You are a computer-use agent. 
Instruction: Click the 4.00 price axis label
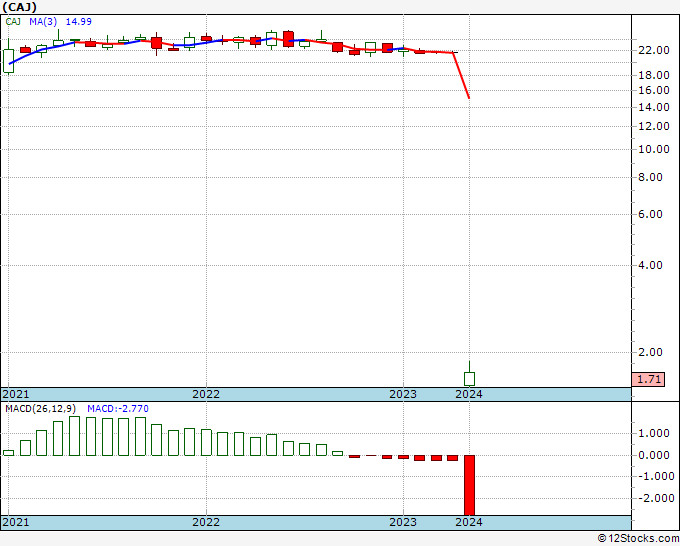651,265
